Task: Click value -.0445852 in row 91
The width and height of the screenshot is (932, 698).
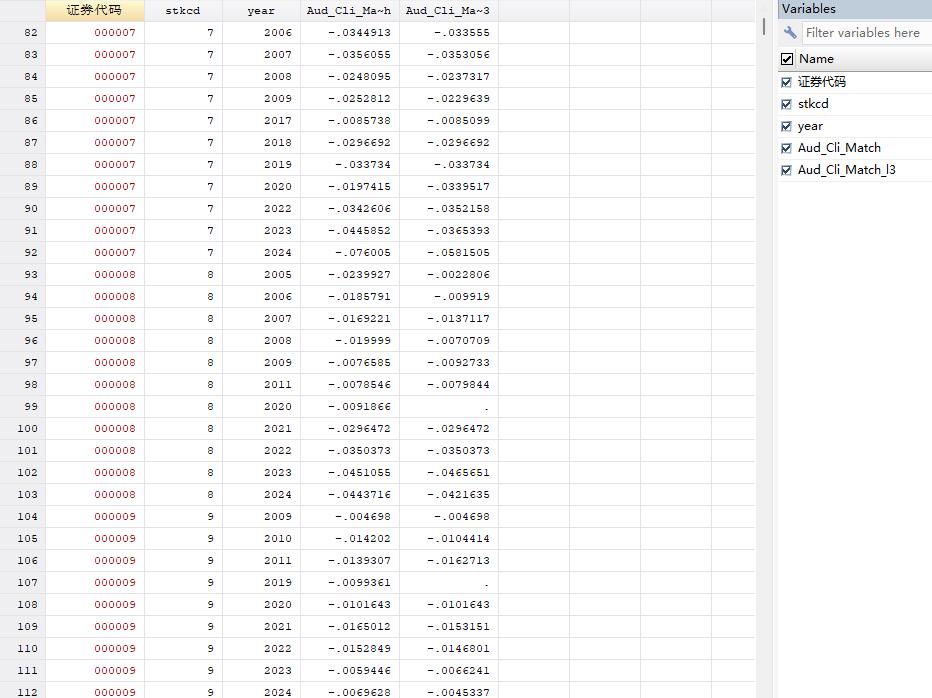Action: [x=350, y=231]
